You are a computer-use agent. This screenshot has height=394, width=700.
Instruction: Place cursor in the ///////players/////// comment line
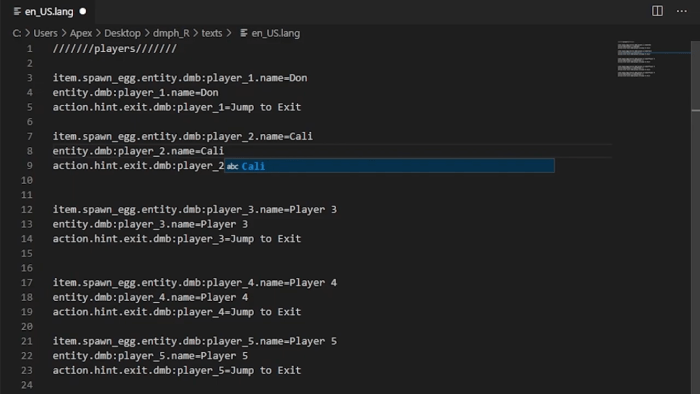[115, 49]
